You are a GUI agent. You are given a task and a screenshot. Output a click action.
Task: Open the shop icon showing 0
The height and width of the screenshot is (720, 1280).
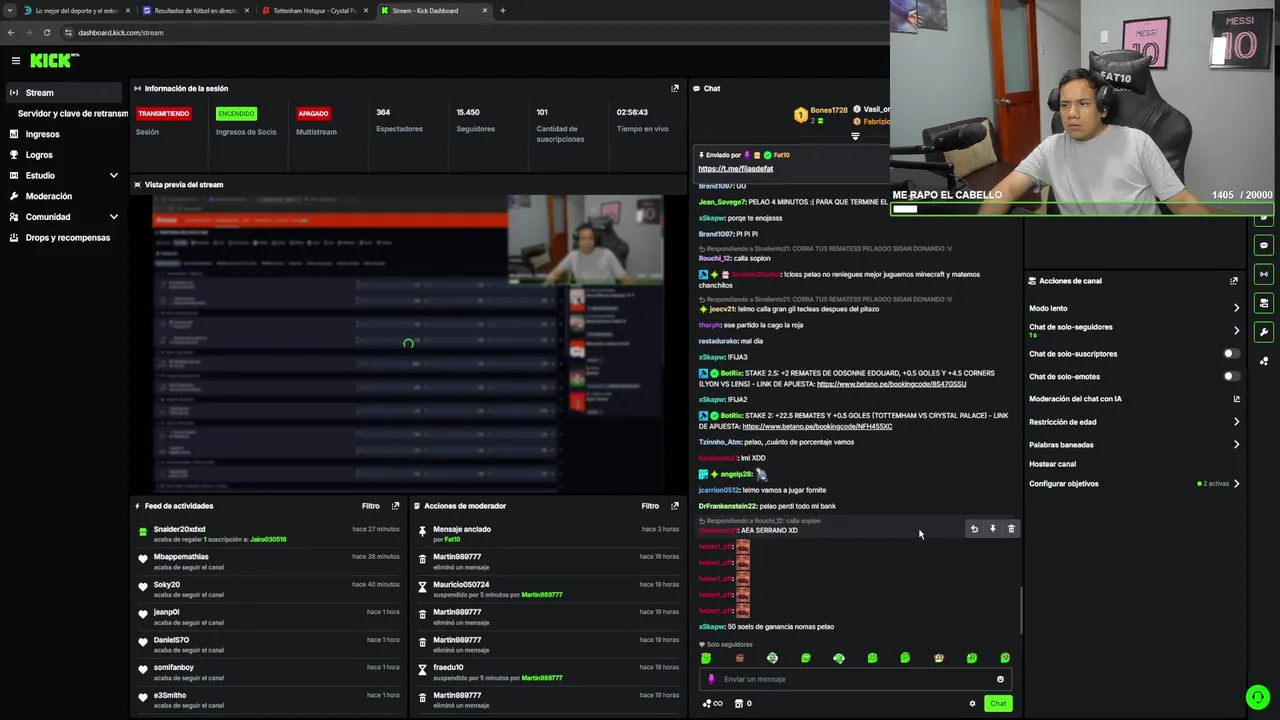(743, 704)
